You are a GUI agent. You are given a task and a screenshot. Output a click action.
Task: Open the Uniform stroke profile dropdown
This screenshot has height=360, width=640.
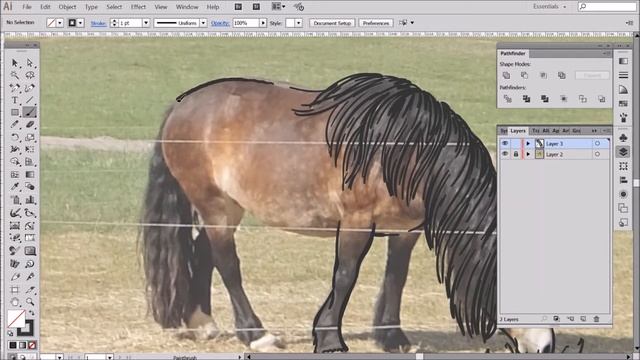[203, 23]
